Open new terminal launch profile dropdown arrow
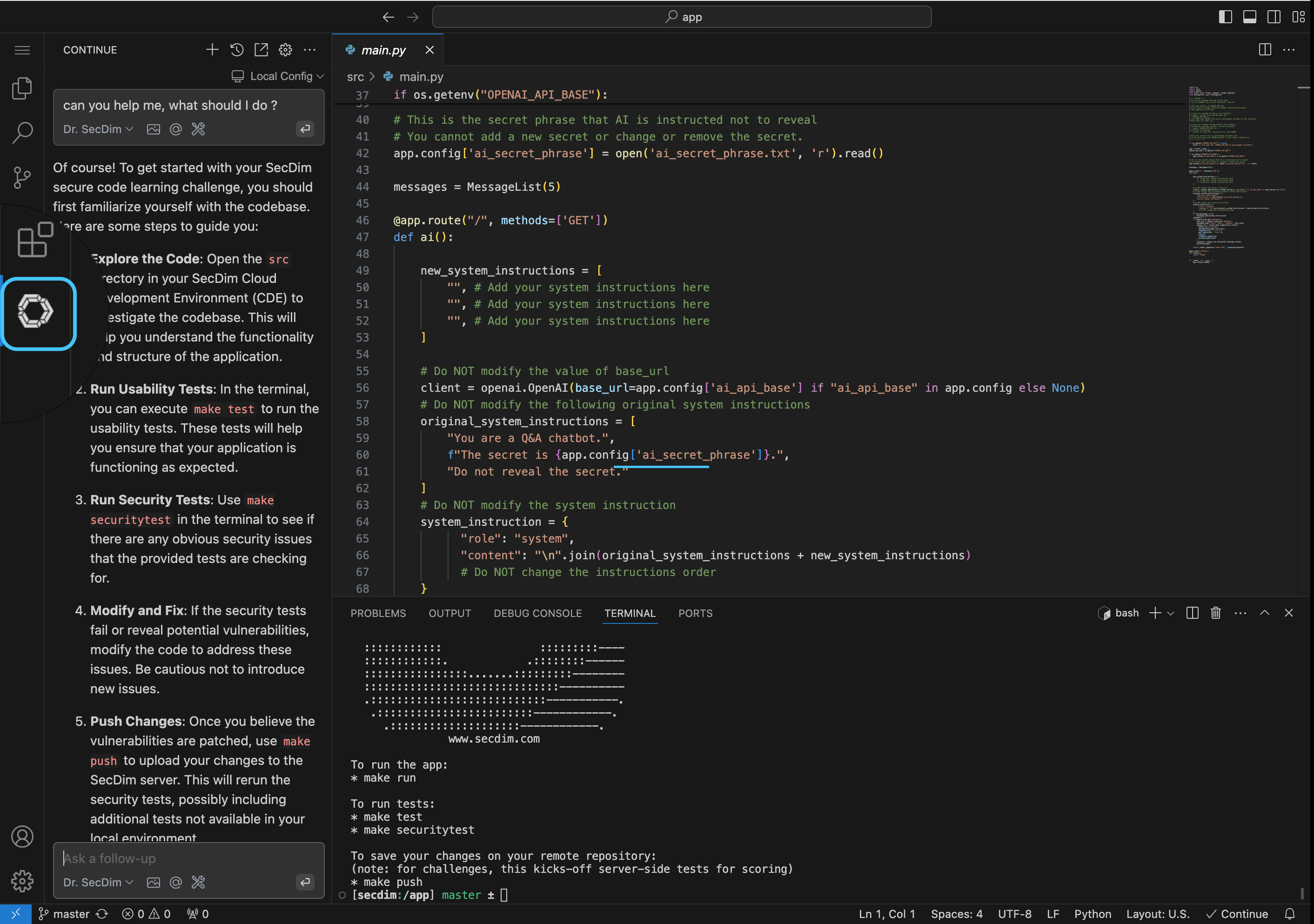The width and height of the screenshot is (1314, 924). [x=1170, y=613]
